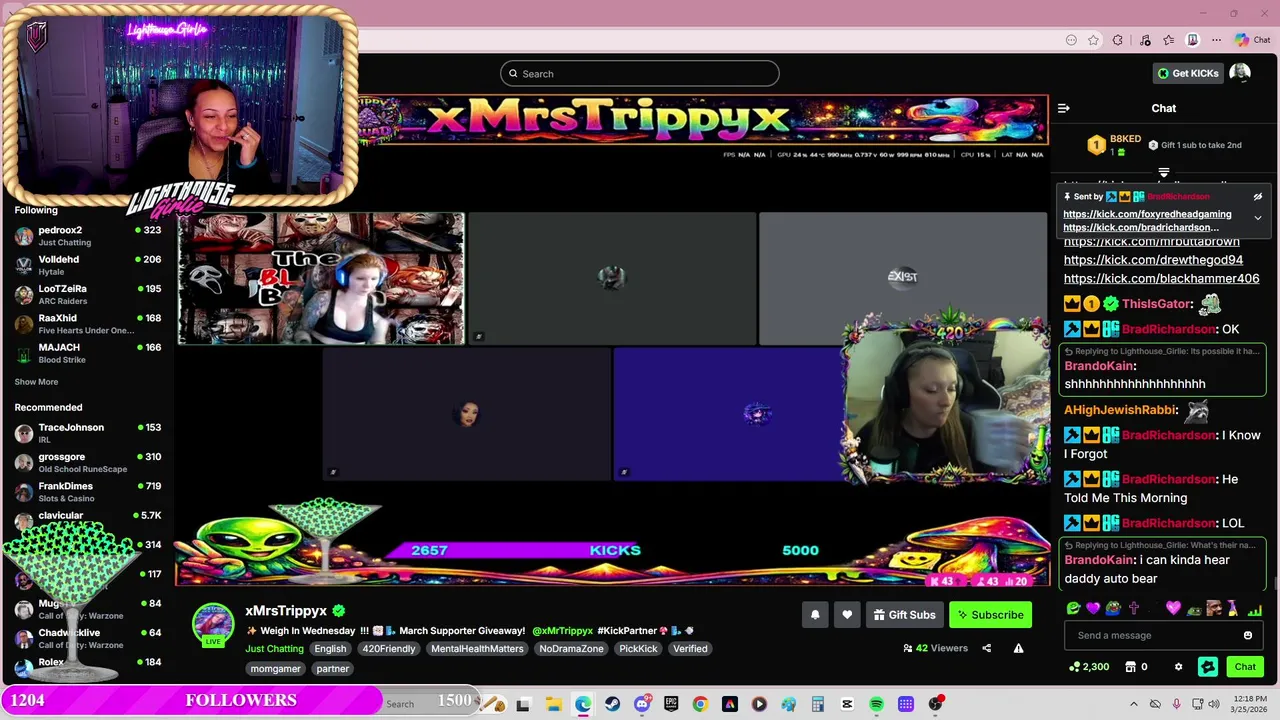Click the 2,300 channel points balance

1089,667
